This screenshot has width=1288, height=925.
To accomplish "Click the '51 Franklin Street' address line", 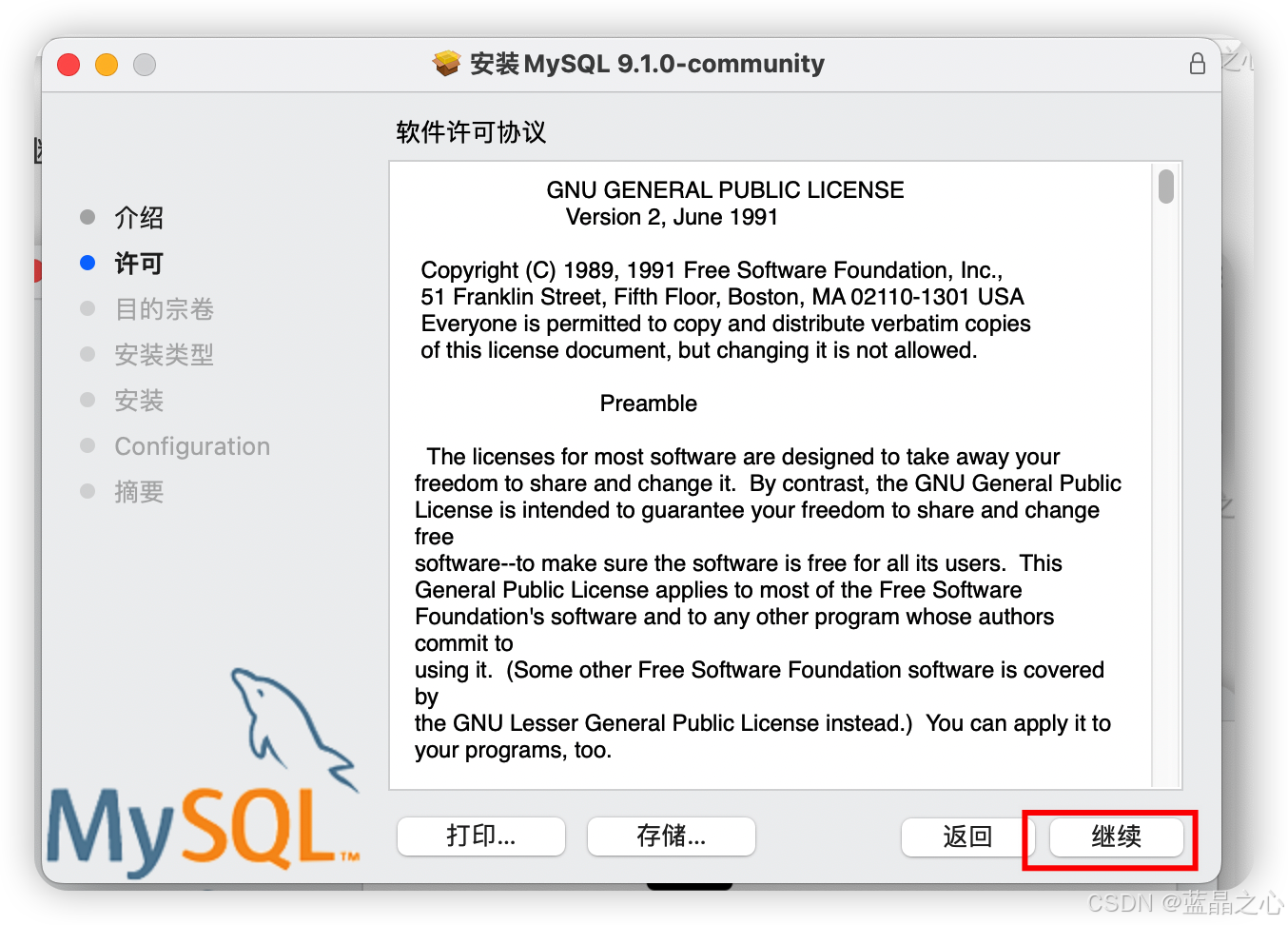I will click(x=722, y=297).
